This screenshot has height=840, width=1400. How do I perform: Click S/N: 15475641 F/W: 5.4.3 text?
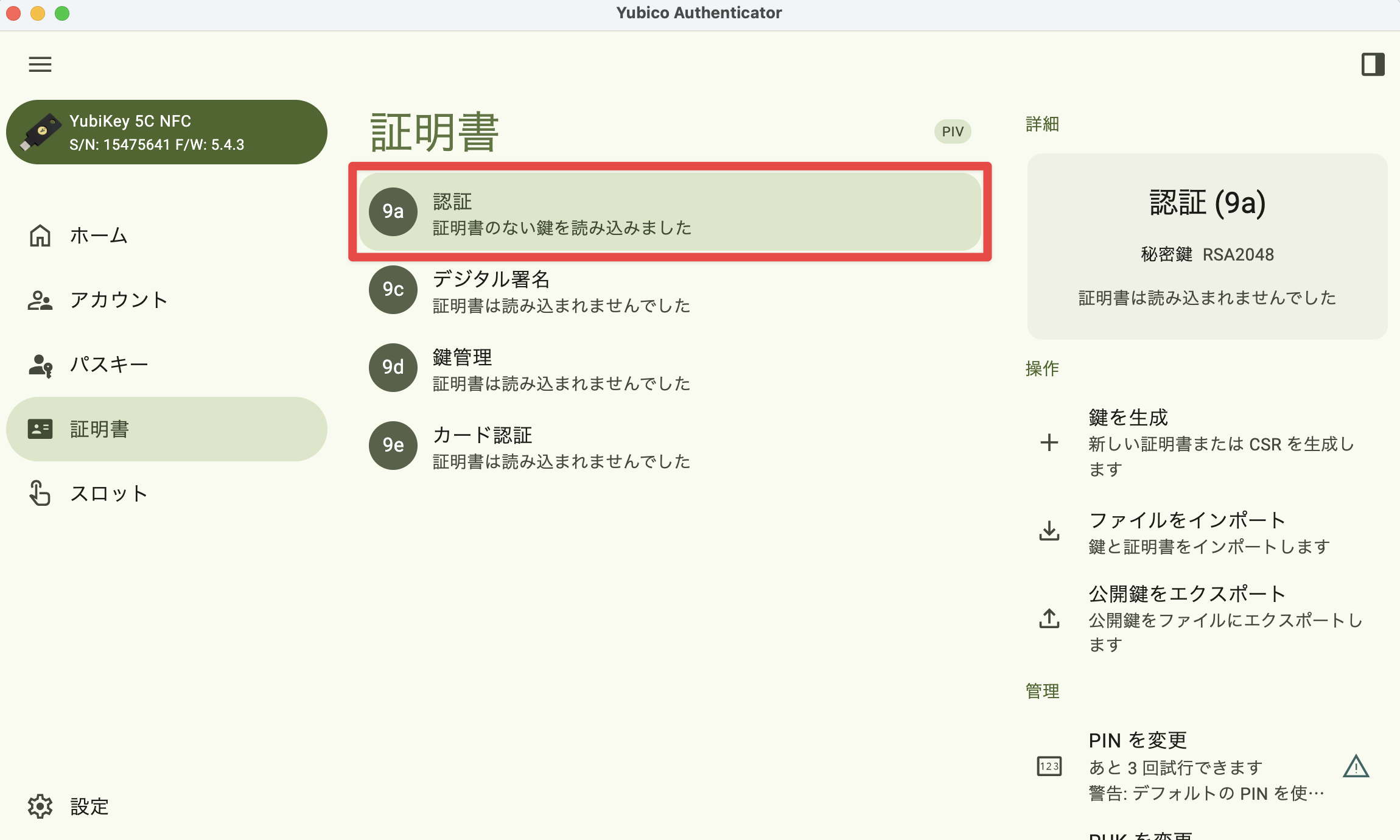tap(157, 145)
